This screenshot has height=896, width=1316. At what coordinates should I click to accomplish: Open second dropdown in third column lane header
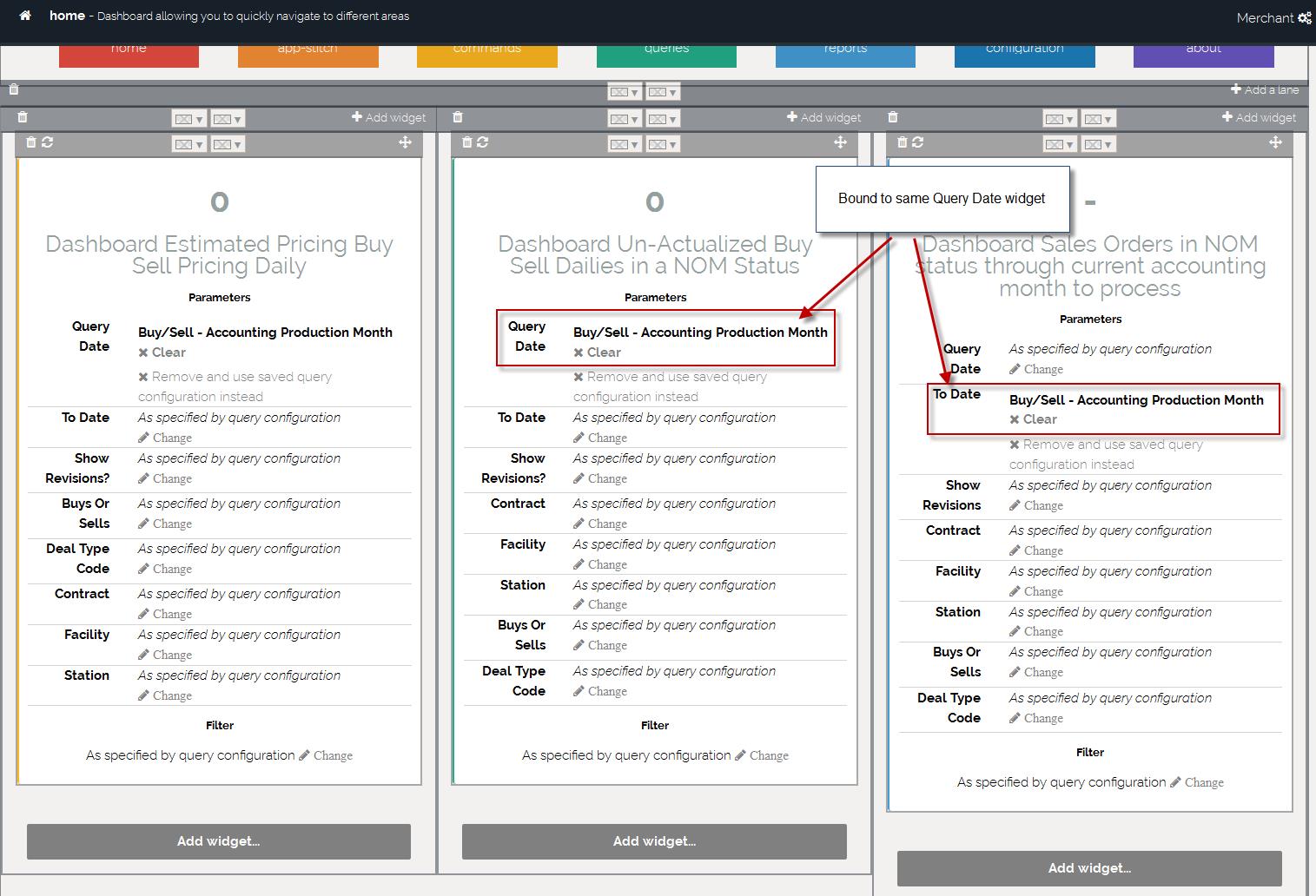(x=1097, y=119)
